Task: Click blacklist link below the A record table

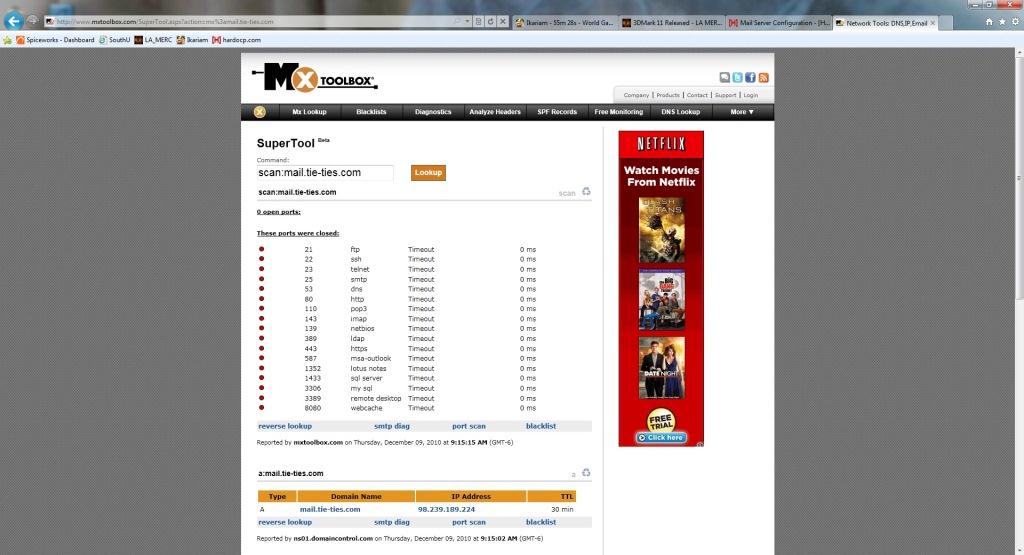Action: point(541,522)
